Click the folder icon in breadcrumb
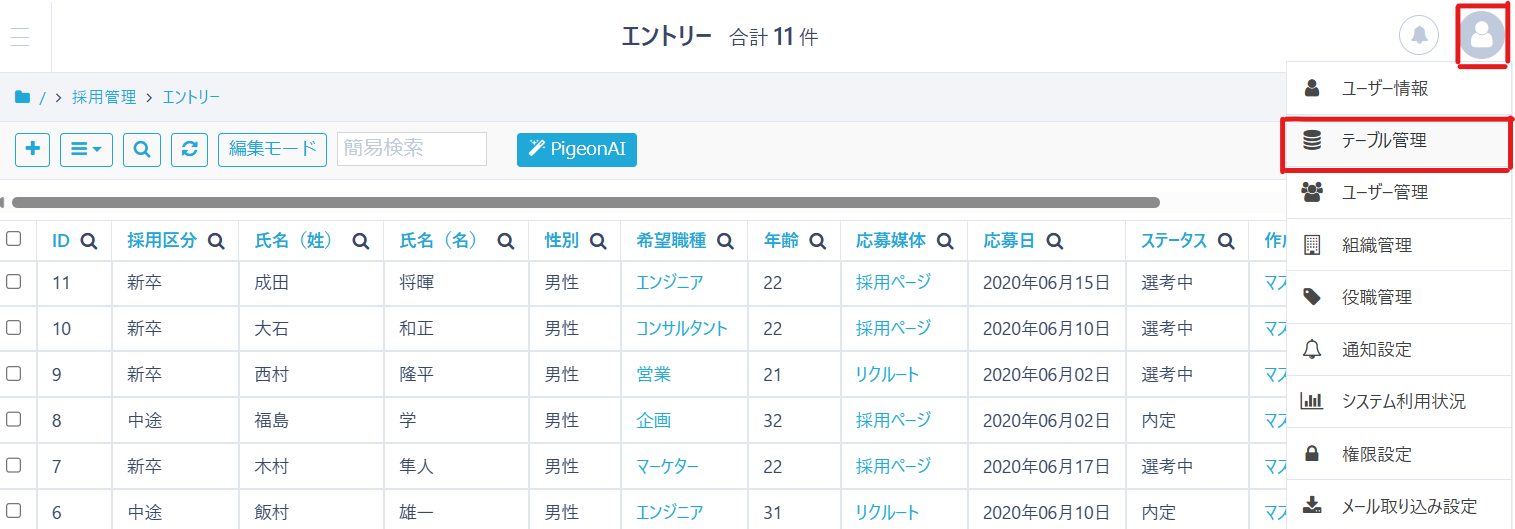The width and height of the screenshot is (1515, 529). pyautogui.click(x=22, y=97)
